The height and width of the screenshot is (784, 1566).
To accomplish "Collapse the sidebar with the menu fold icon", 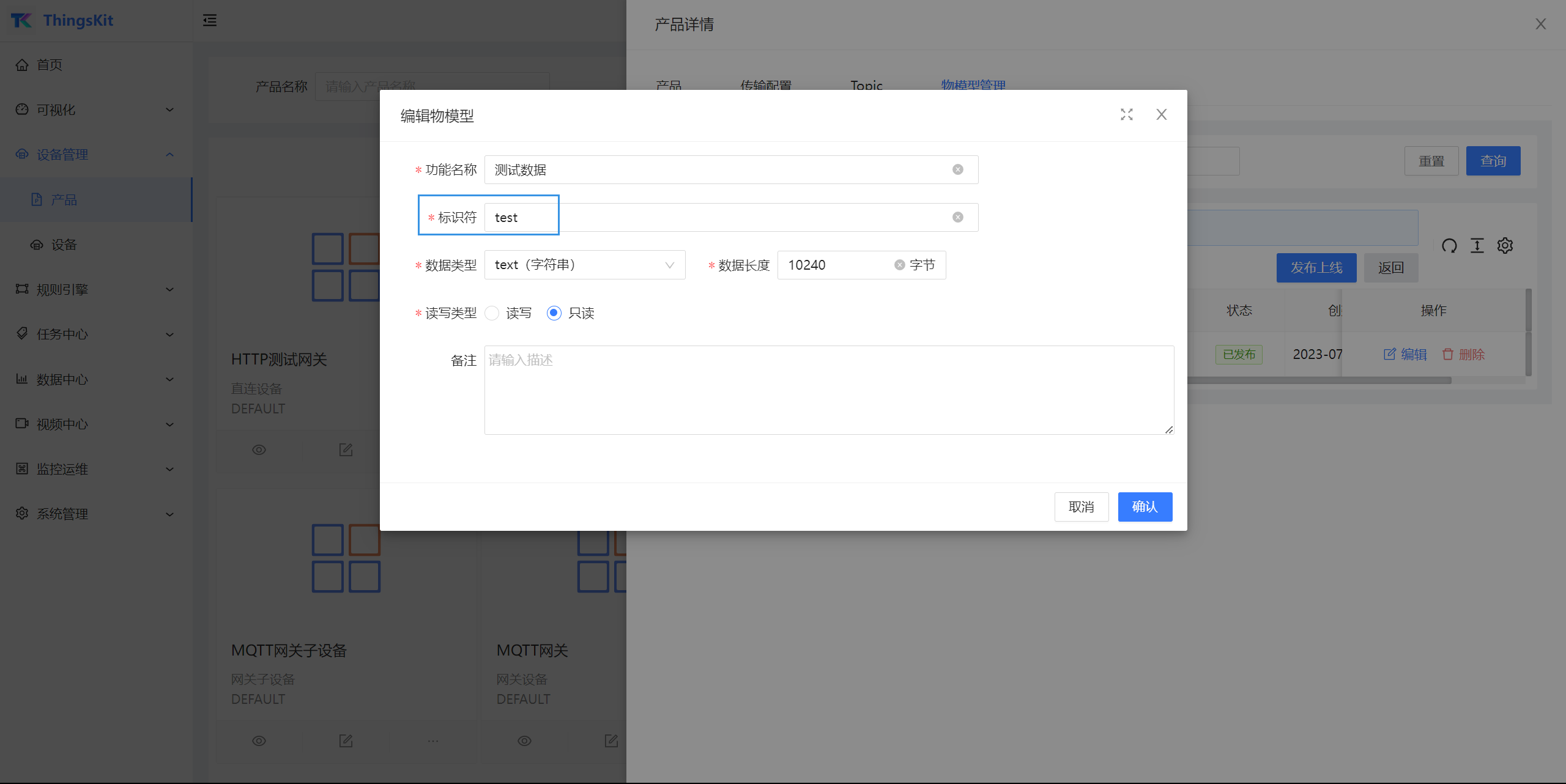I will coord(210,21).
